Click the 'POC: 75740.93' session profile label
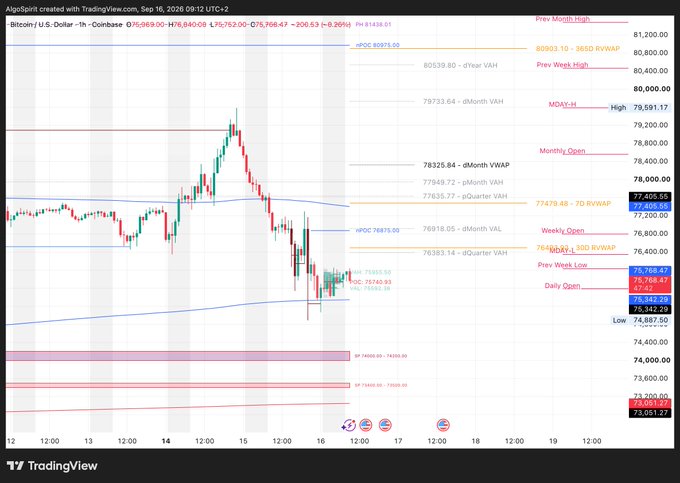The image size is (680, 483). pyautogui.click(x=371, y=282)
